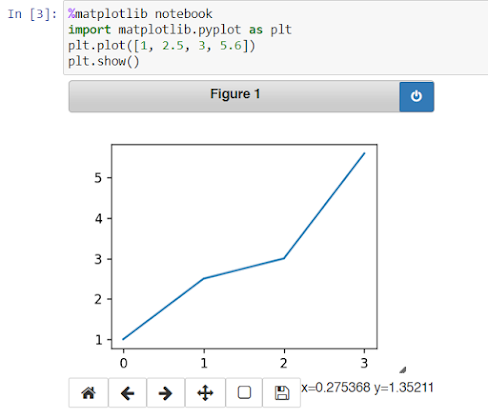Go forward to next view arrow
Viewport: 488px width, 419px height.
pos(165,393)
